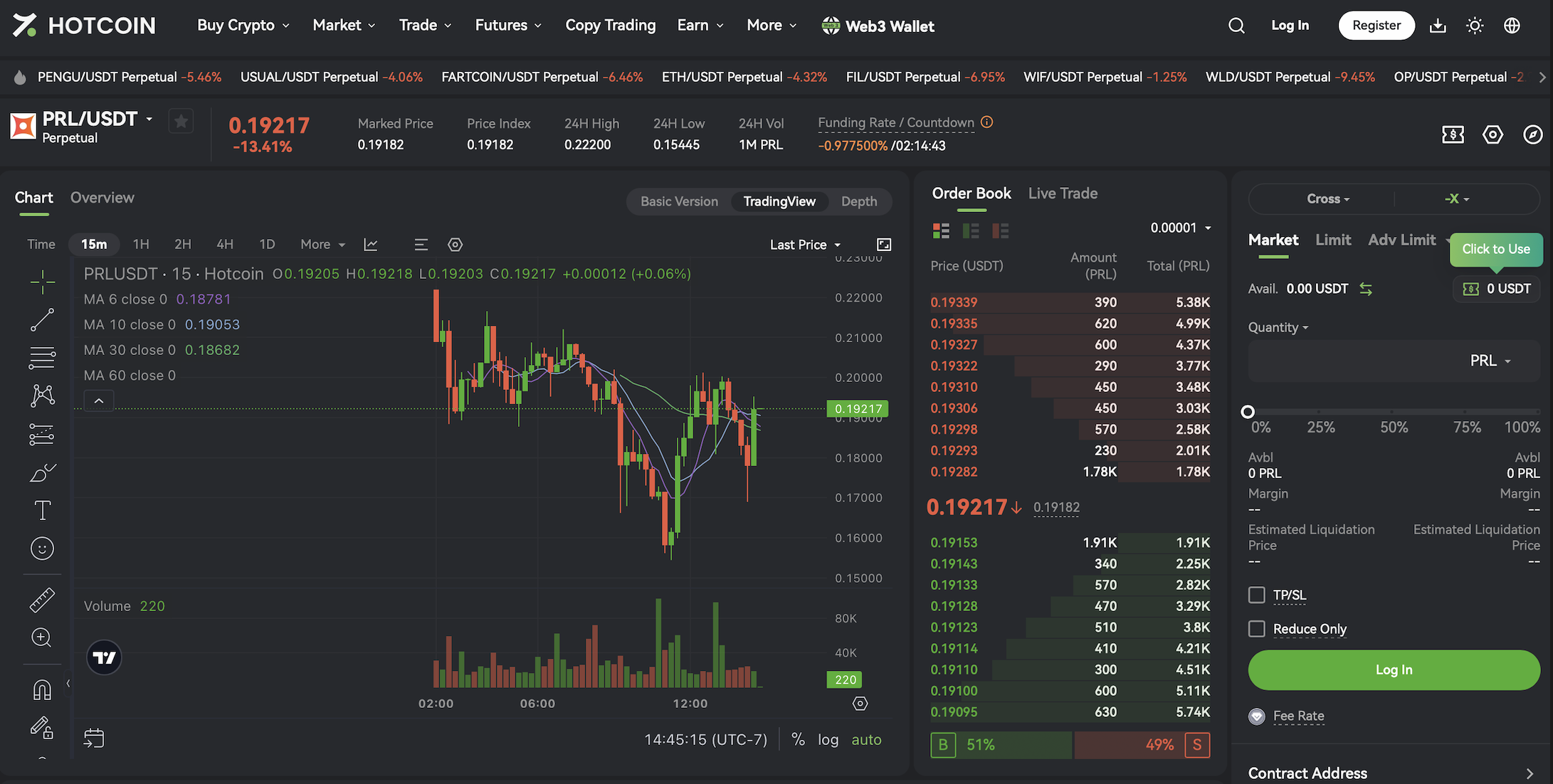Change order book precision 0.00001
This screenshot has width=1553, height=784.
coord(1181,228)
